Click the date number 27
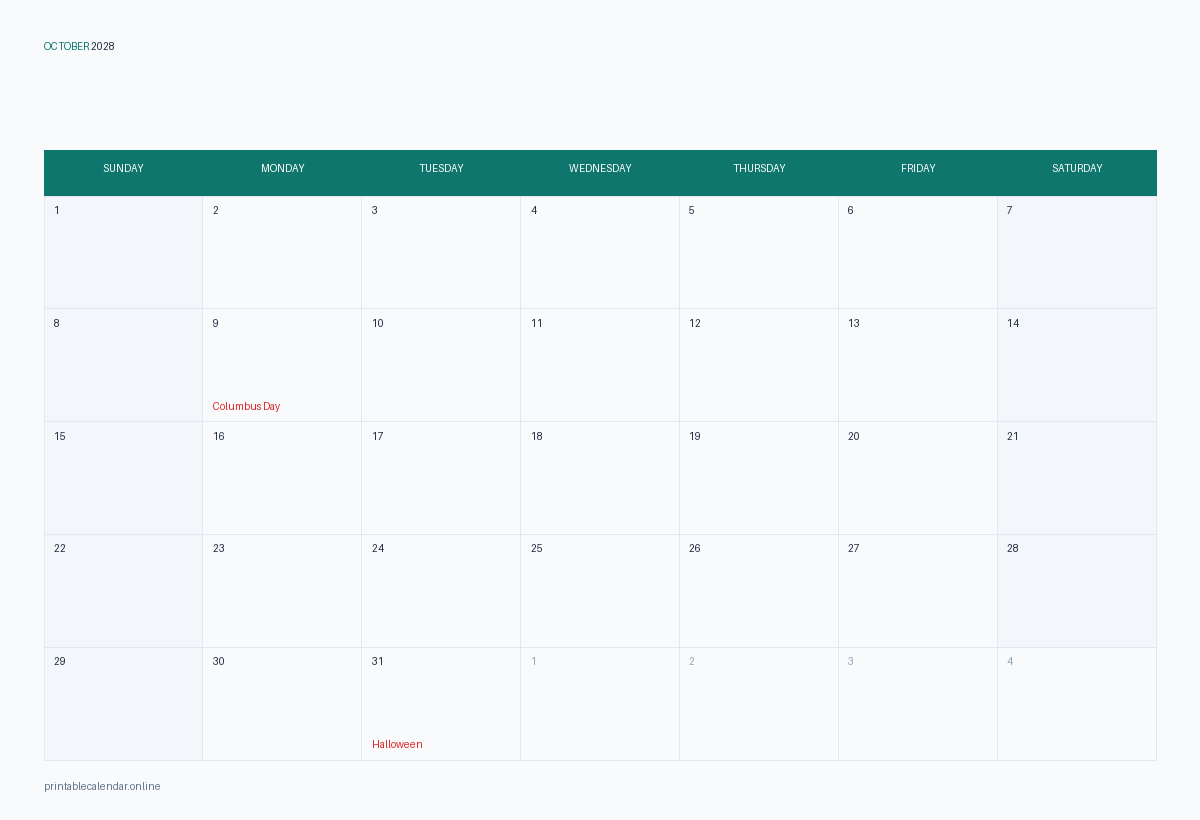 coord(854,549)
